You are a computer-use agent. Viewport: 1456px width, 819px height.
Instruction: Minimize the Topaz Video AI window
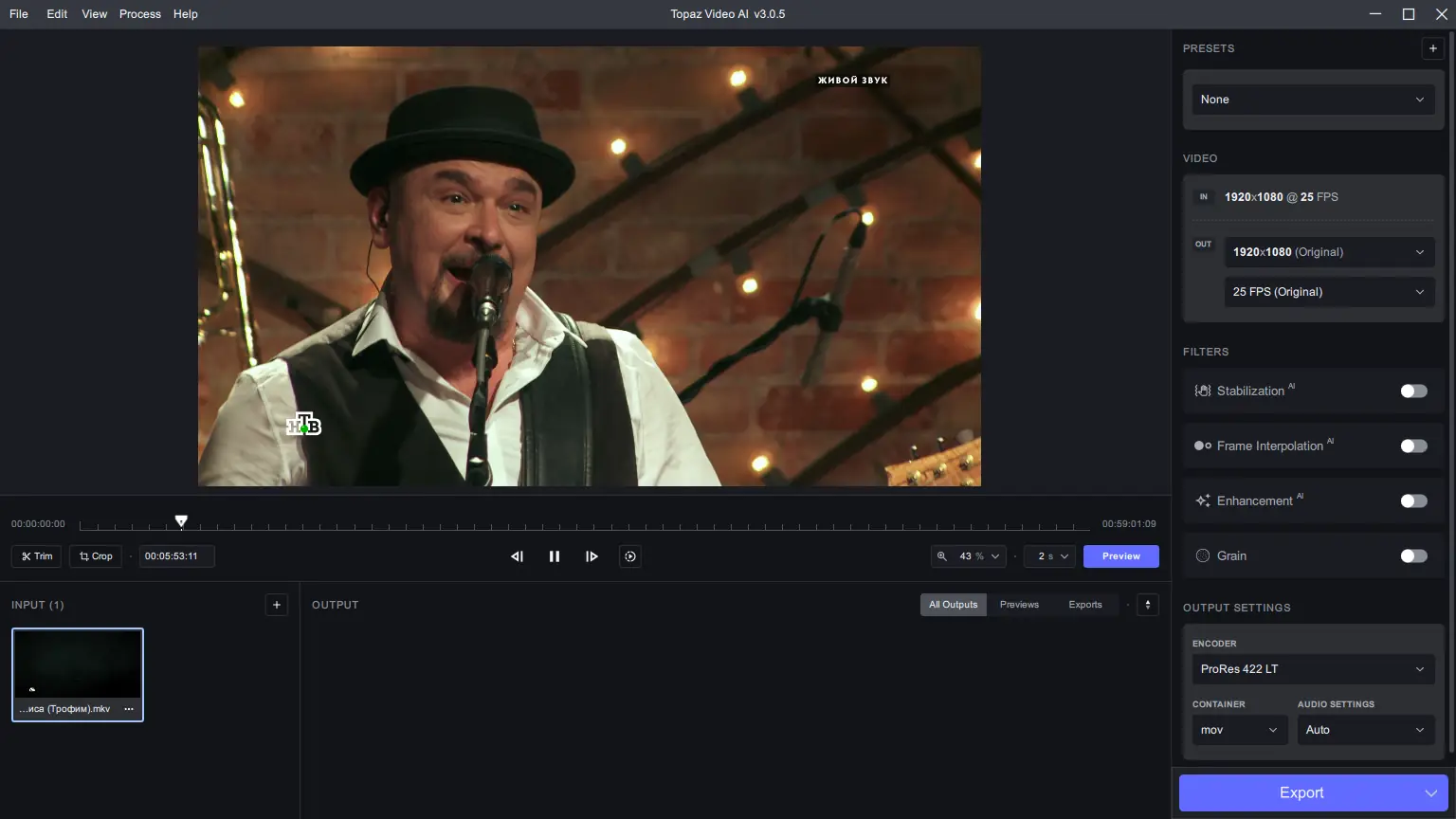tap(1375, 14)
